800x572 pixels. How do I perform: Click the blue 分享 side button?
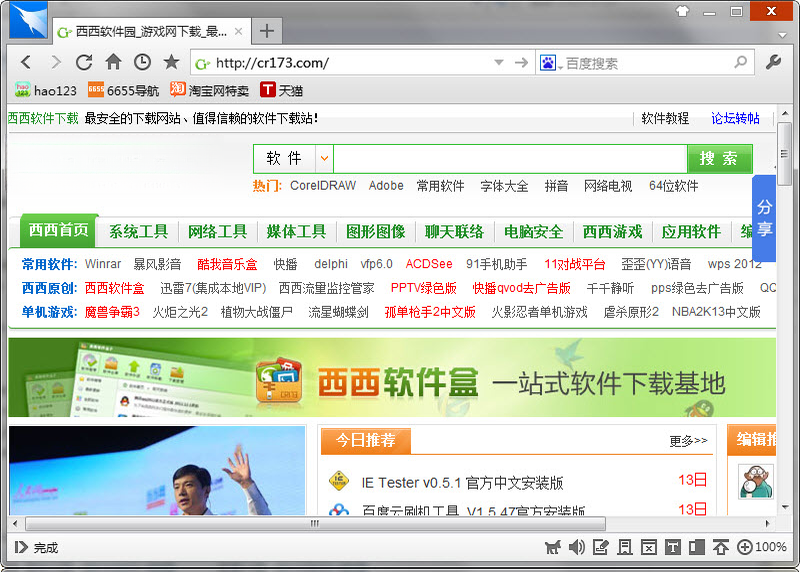click(764, 218)
